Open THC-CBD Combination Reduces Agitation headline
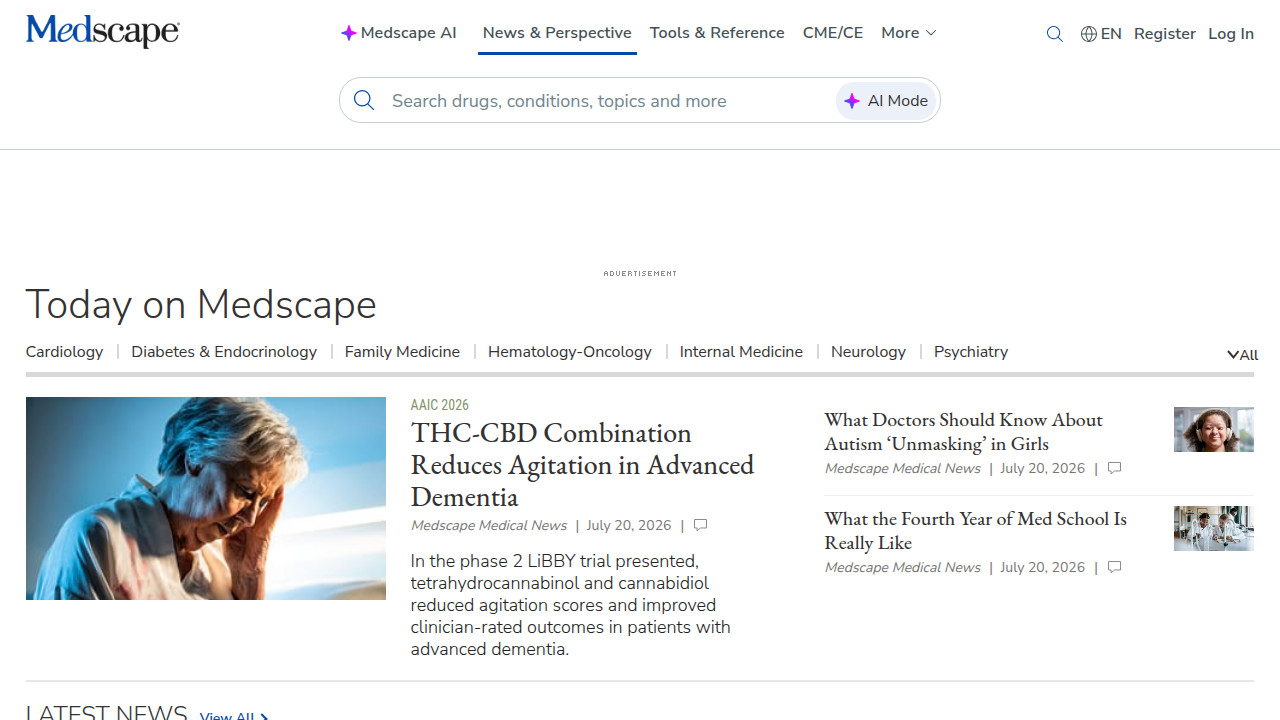The width and height of the screenshot is (1280, 720). [582, 465]
